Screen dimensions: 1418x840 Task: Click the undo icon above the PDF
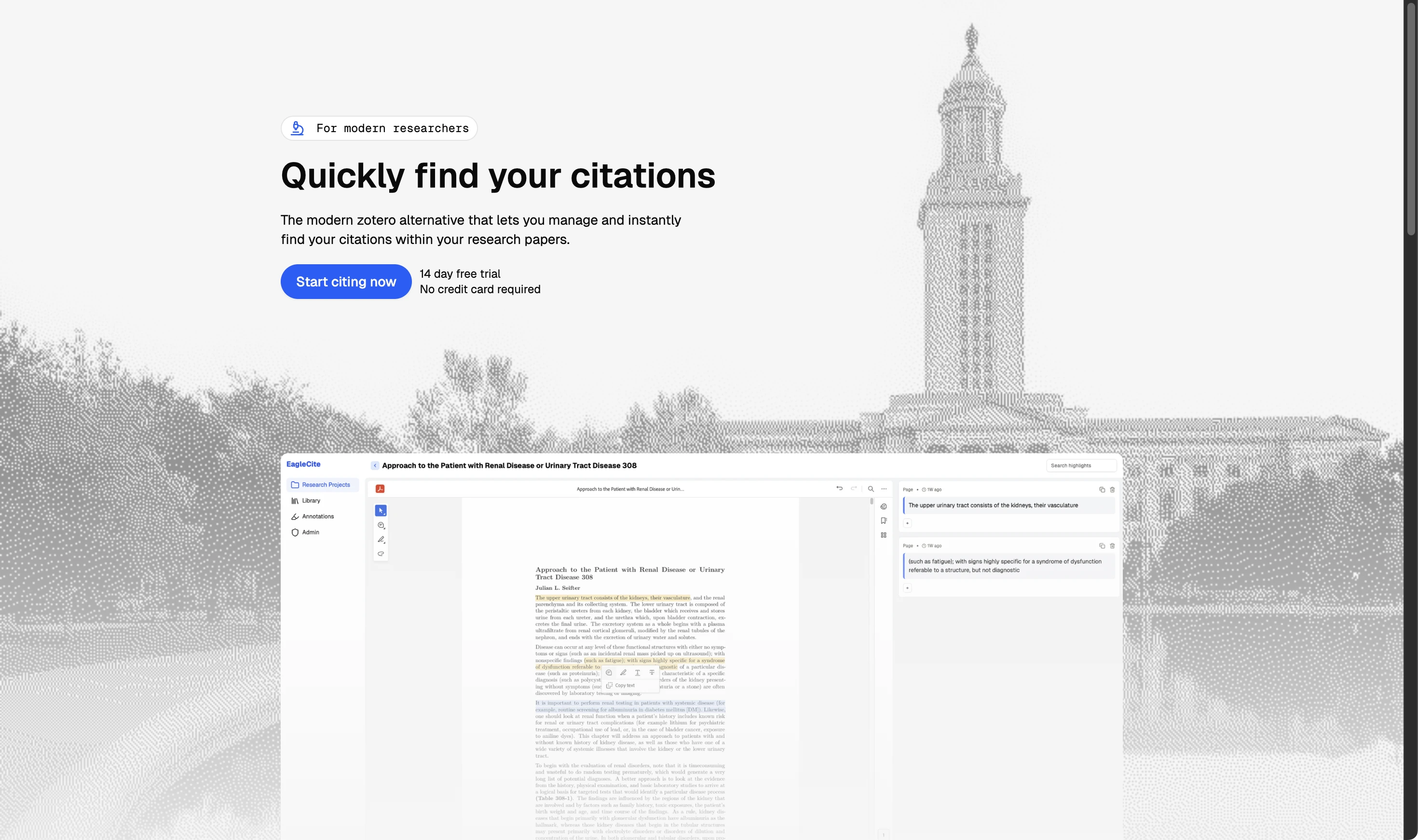[x=840, y=488]
